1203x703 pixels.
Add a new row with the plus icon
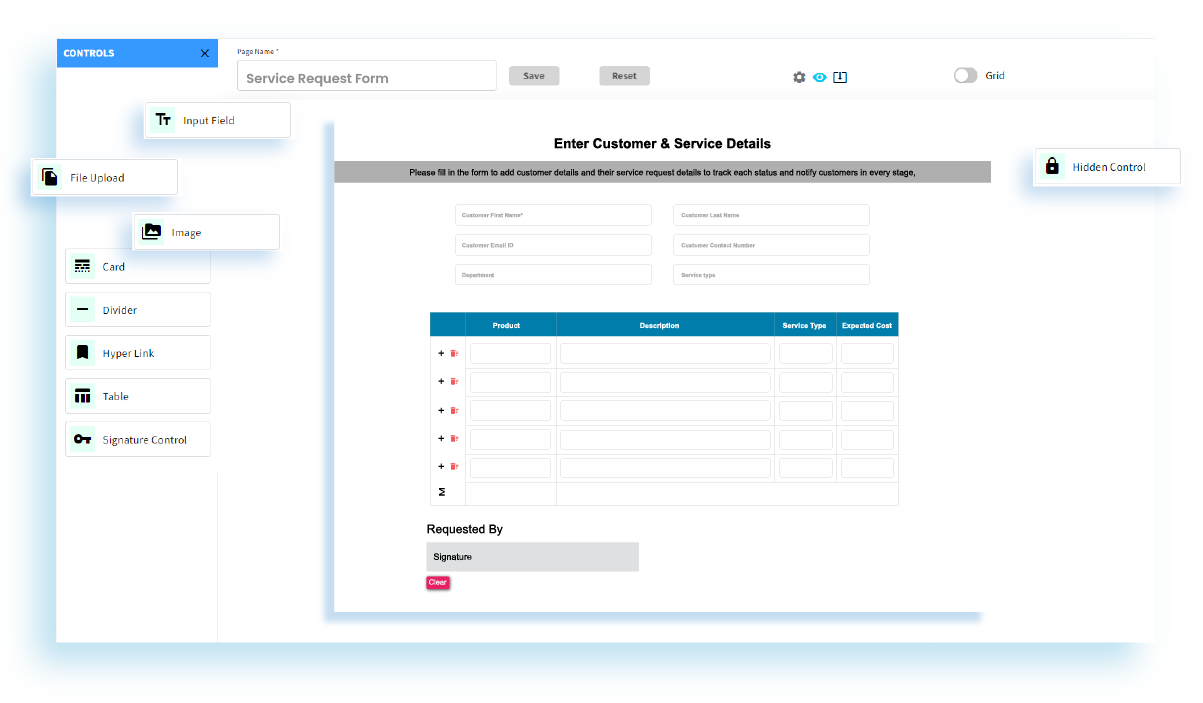coord(440,353)
